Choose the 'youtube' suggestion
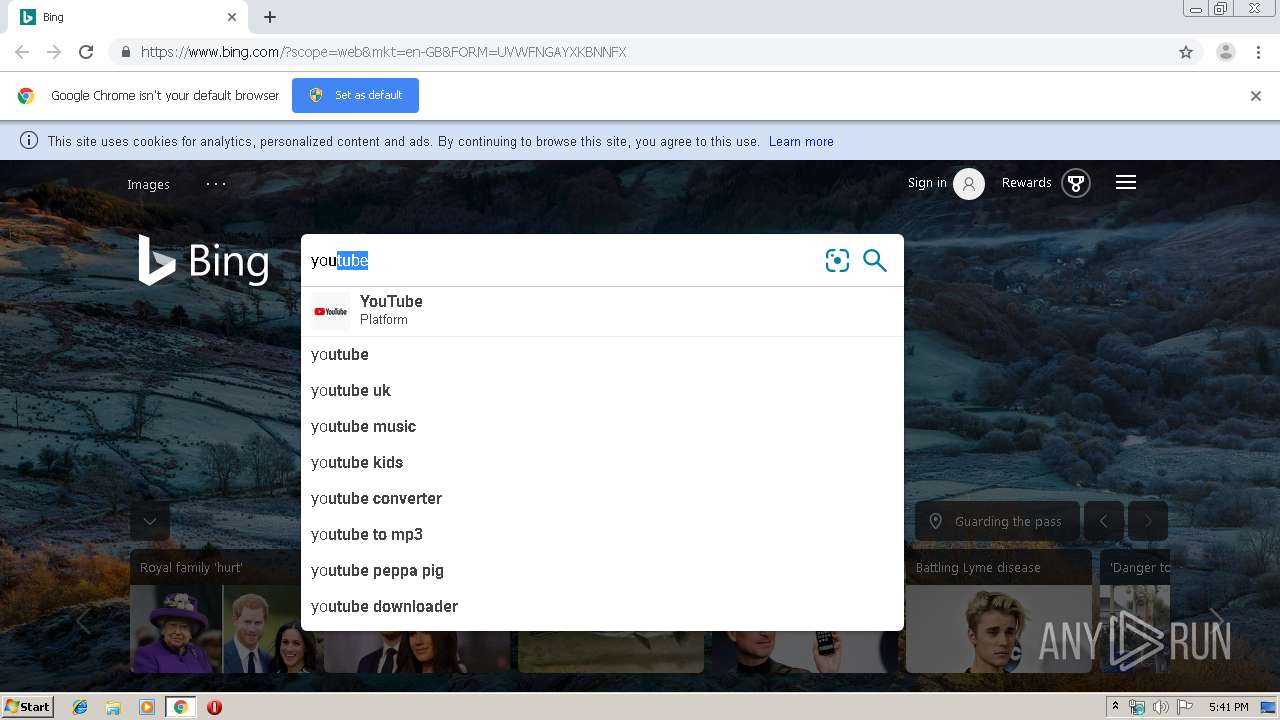Image resolution: width=1280 pixels, height=720 pixels. click(602, 355)
